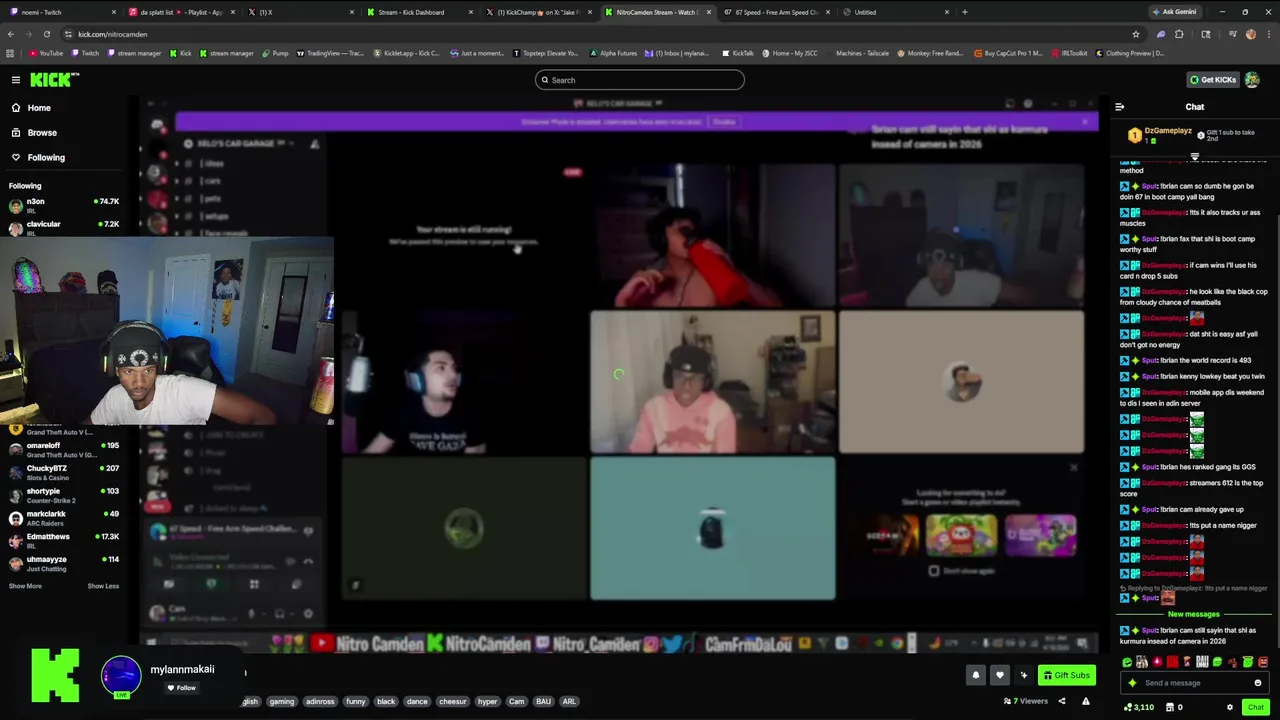Go back in browser history
1280x720 pixels.
[11, 34]
